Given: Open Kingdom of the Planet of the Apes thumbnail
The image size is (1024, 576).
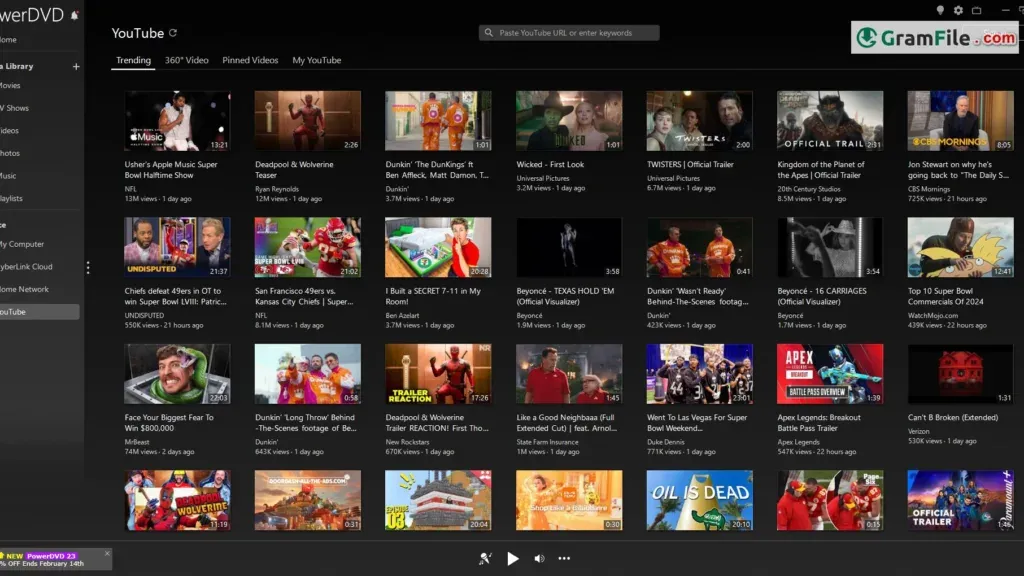Looking at the screenshot, I should click(x=830, y=121).
